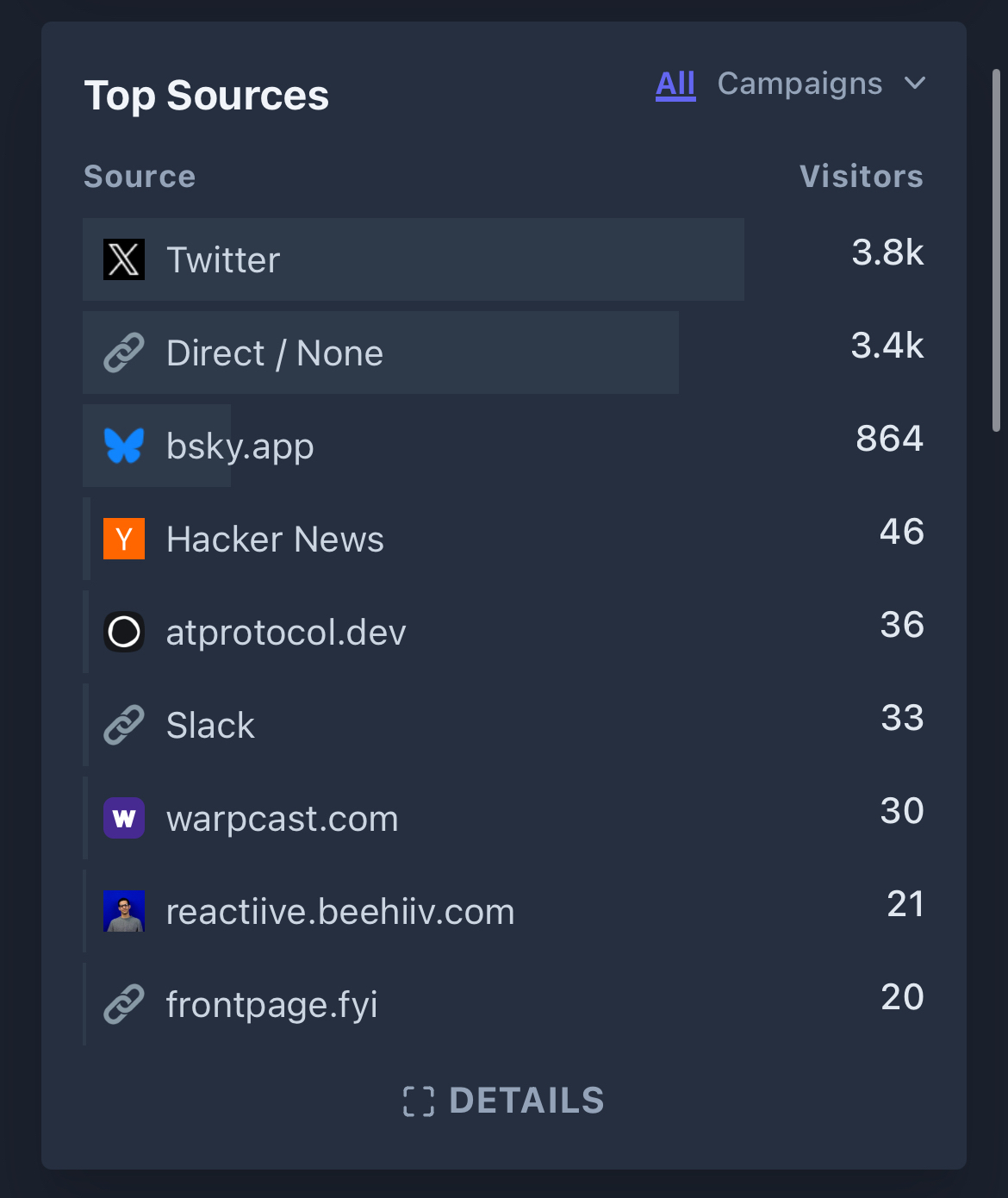Image resolution: width=1008 pixels, height=1198 pixels.
Task: Click the Slack chain-link icon
Action: 124,725
